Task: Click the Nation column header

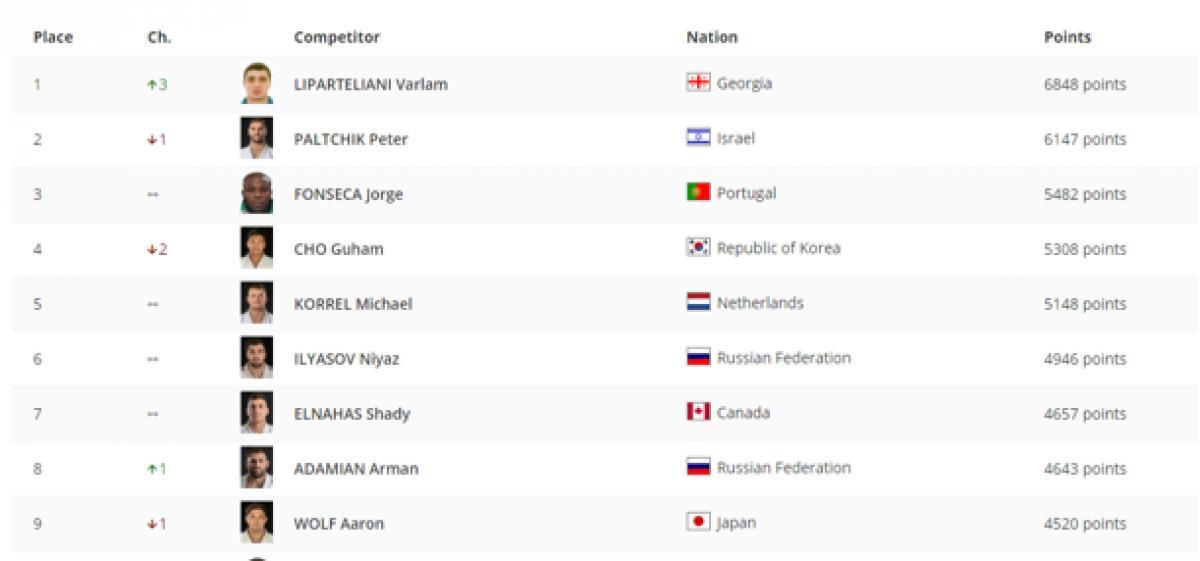Action: tap(711, 38)
